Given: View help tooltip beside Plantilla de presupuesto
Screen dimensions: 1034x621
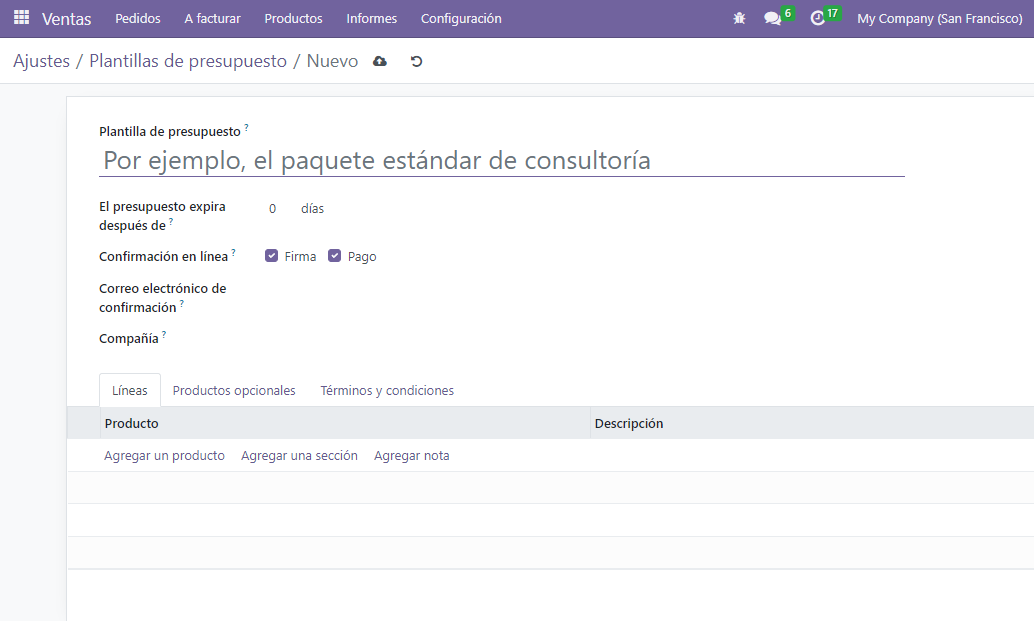Looking at the screenshot, I should pyautogui.click(x=246, y=127).
